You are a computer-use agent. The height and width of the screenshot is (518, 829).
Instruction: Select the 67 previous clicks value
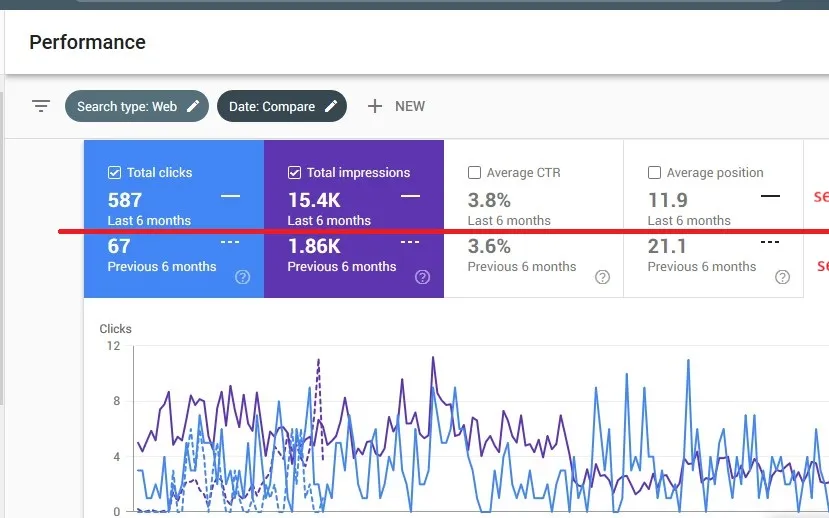coord(119,246)
